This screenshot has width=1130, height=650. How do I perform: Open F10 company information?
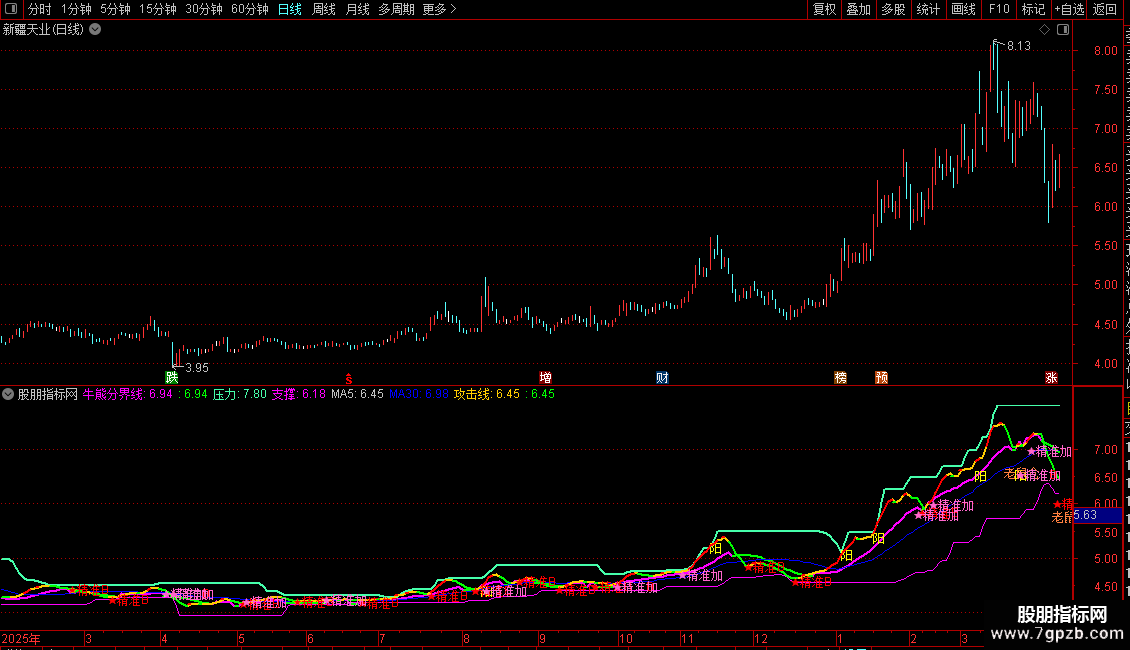(999, 9)
